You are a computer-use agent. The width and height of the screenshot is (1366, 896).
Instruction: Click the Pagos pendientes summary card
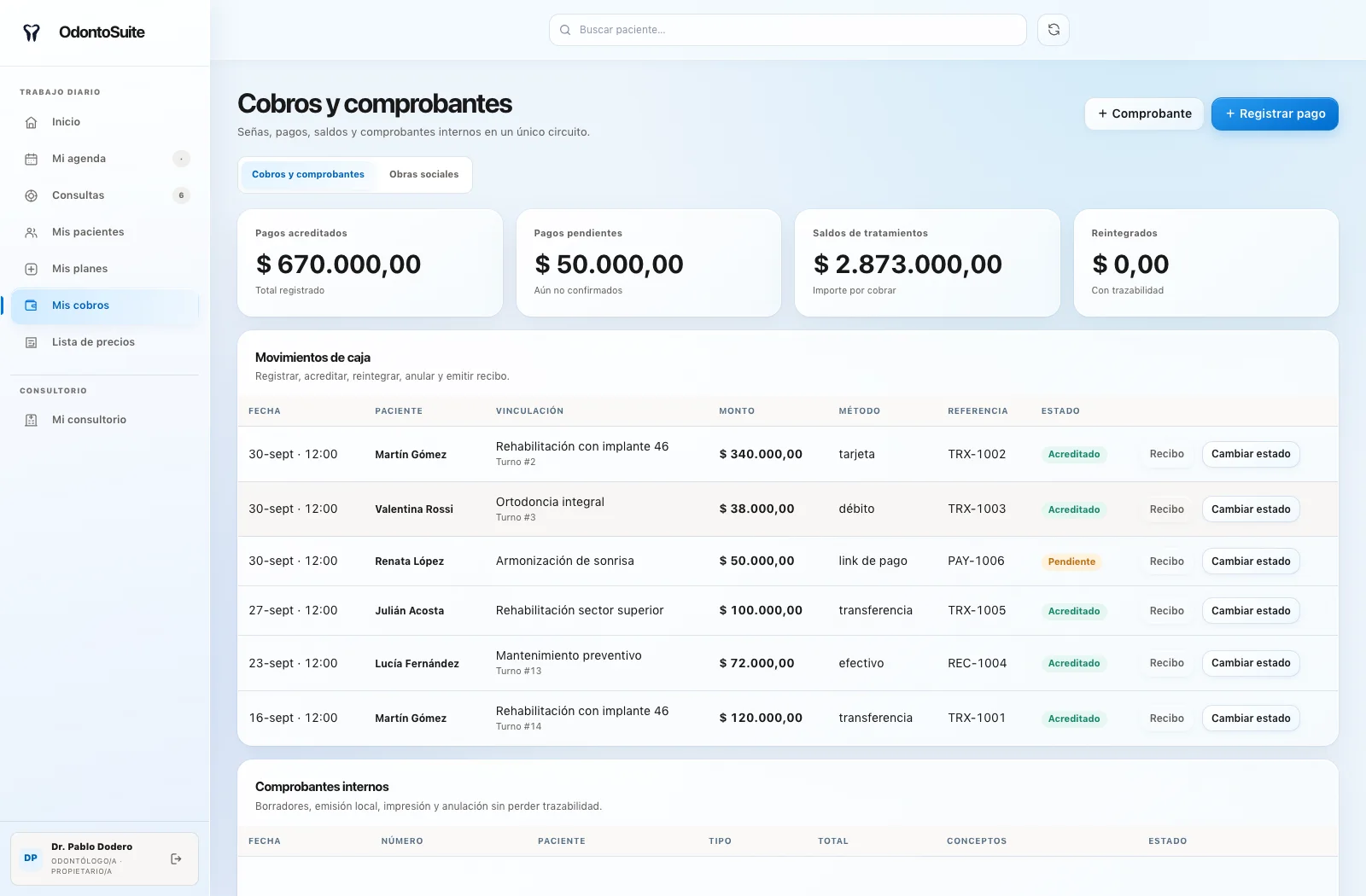[649, 263]
